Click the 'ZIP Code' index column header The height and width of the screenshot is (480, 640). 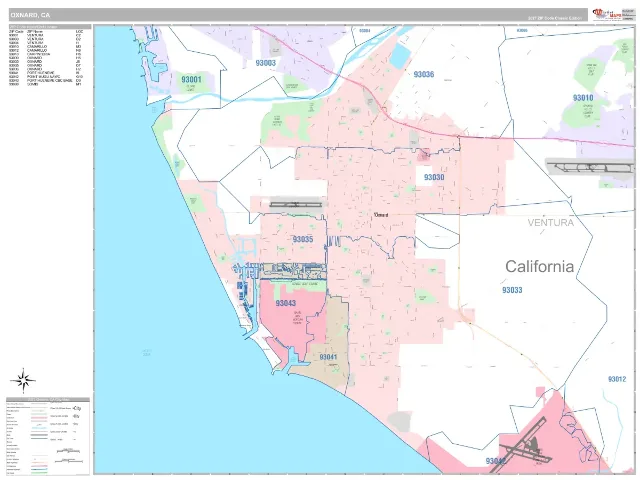[x=16, y=31]
